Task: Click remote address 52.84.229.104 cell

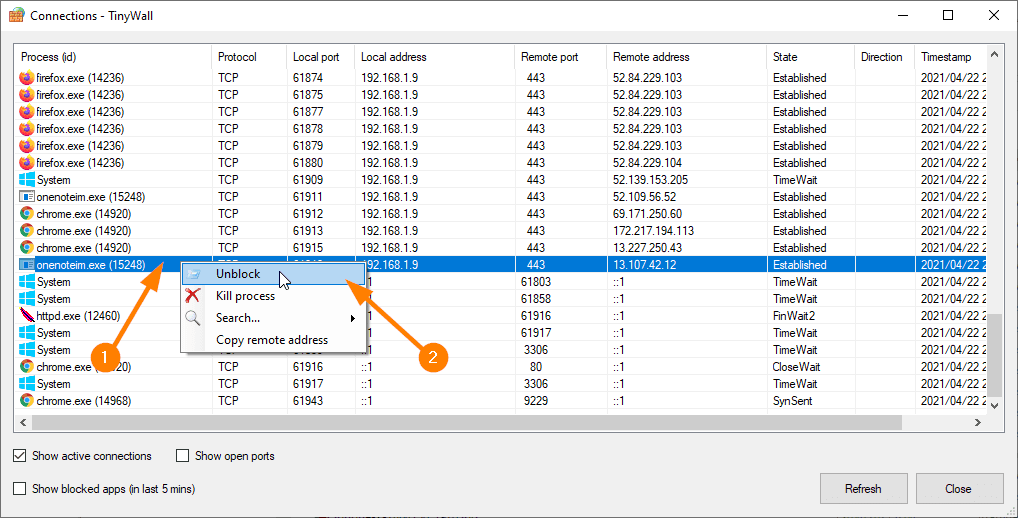Action: pos(647,162)
